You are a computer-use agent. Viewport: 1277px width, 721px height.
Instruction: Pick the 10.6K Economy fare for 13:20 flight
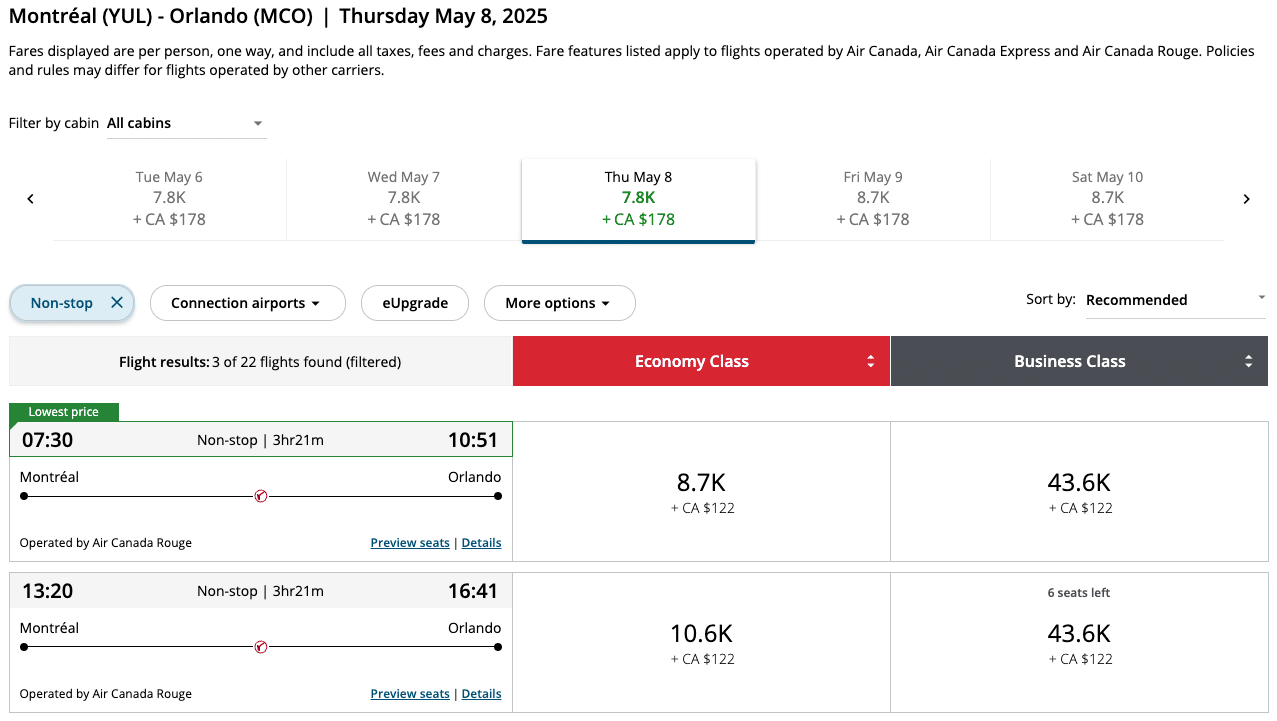click(x=701, y=642)
